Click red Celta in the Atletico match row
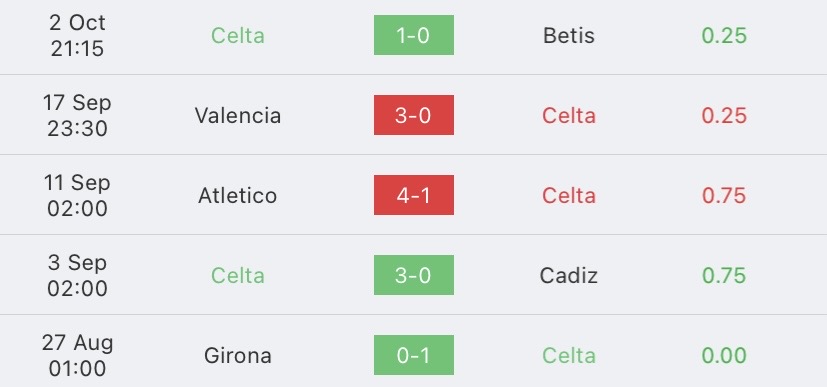This screenshot has height=387, width=827. click(x=569, y=196)
